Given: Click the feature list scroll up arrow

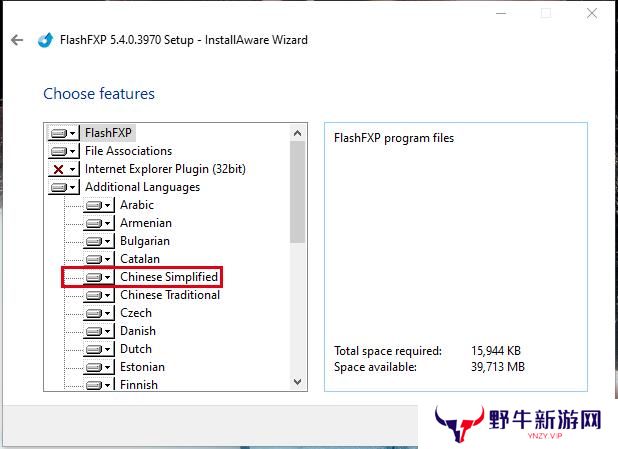Looking at the screenshot, I should [298, 133].
